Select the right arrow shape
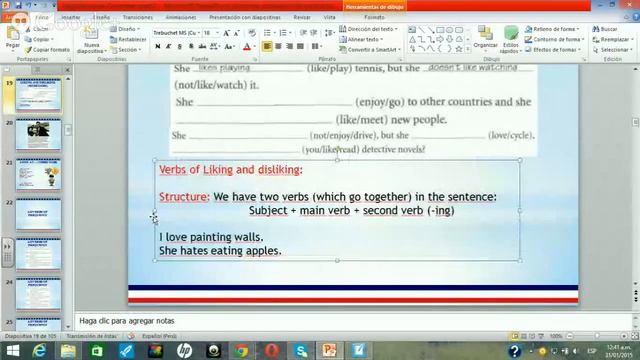This screenshot has height=360, width=640. tap(440, 40)
